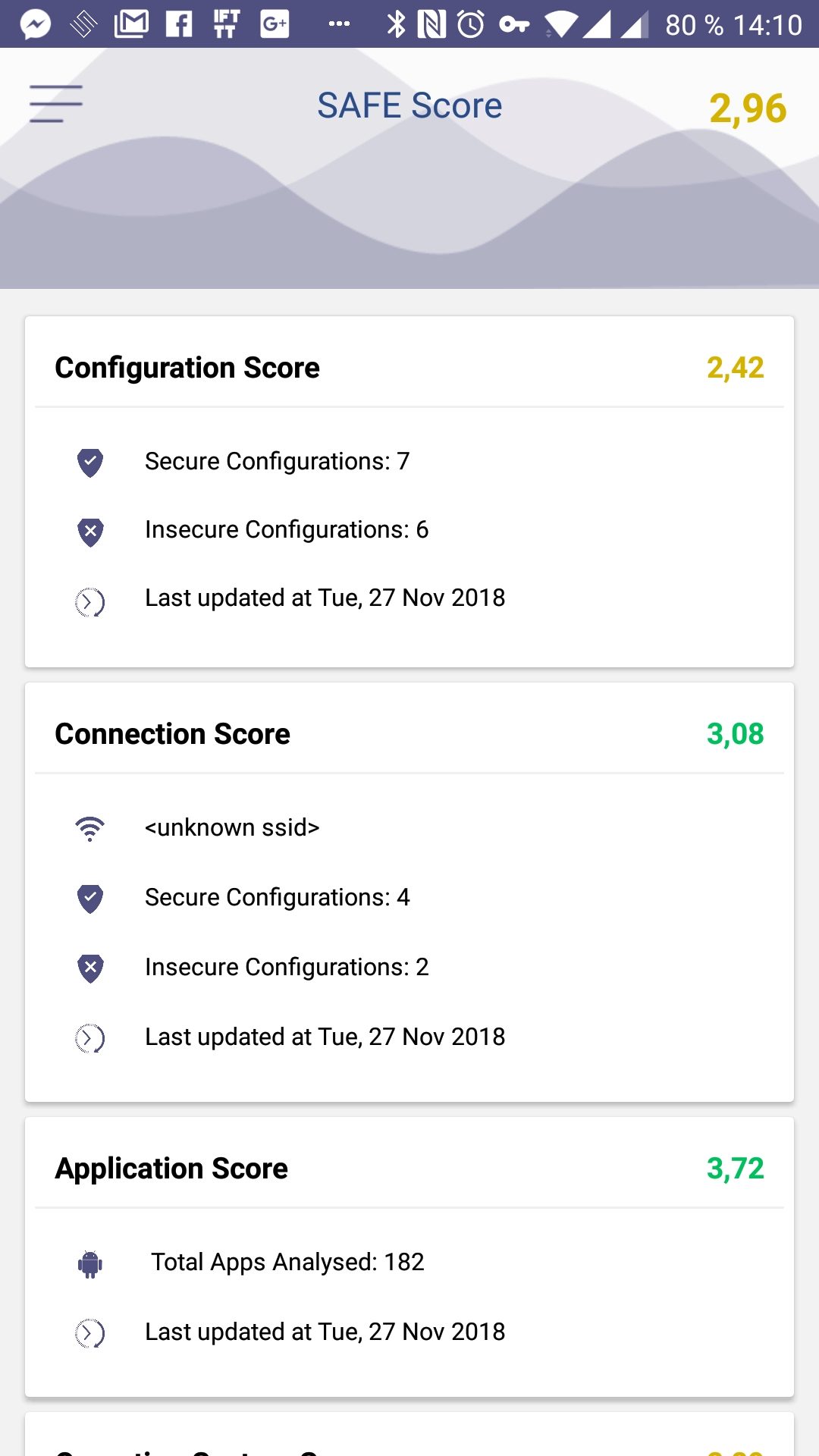Tap the insecure shield icon in Connection Score
Image resolution: width=819 pixels, height=1456 pixels.
[x=90, y=968]
